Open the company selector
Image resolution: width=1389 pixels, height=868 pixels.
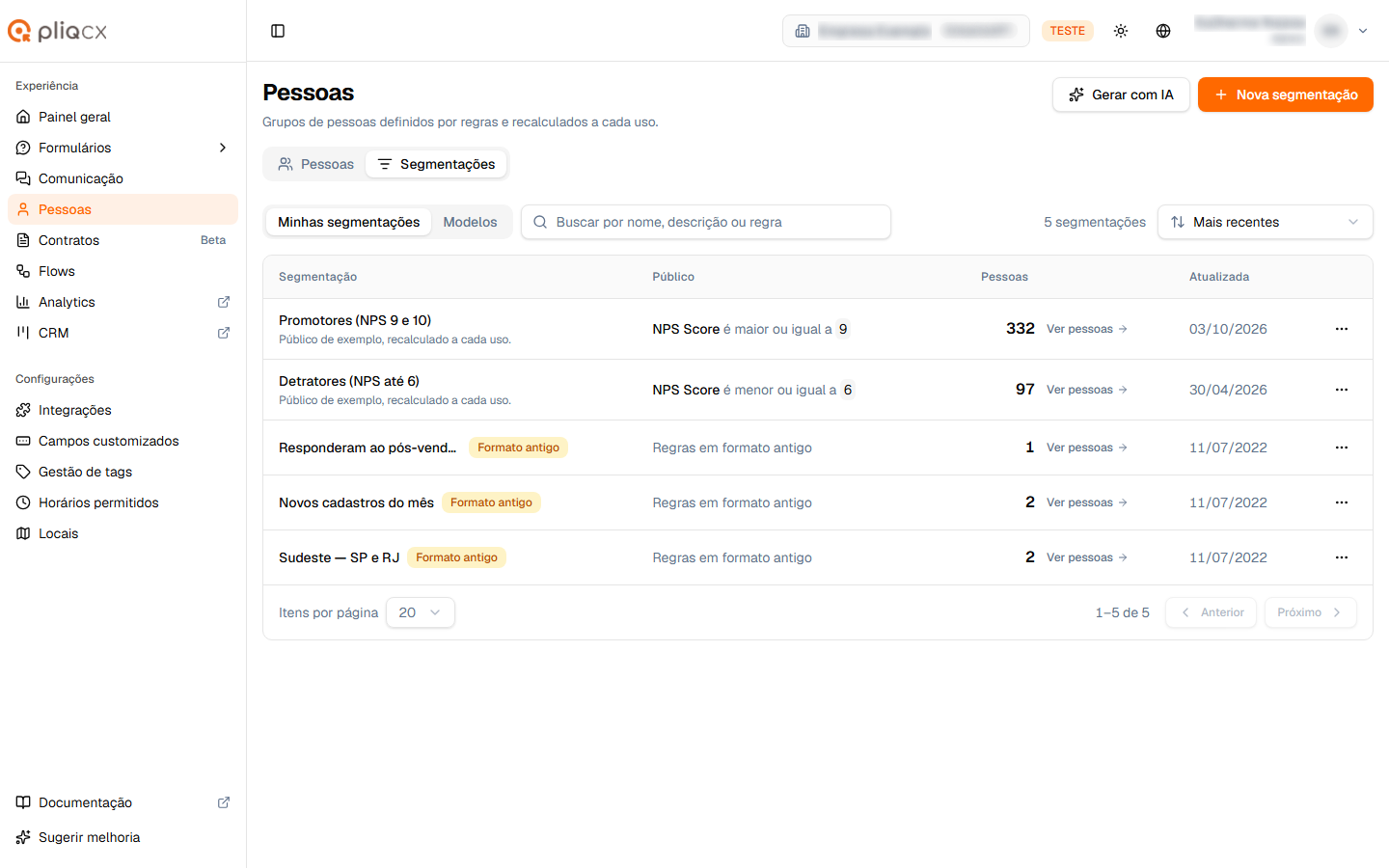(906, 31)
